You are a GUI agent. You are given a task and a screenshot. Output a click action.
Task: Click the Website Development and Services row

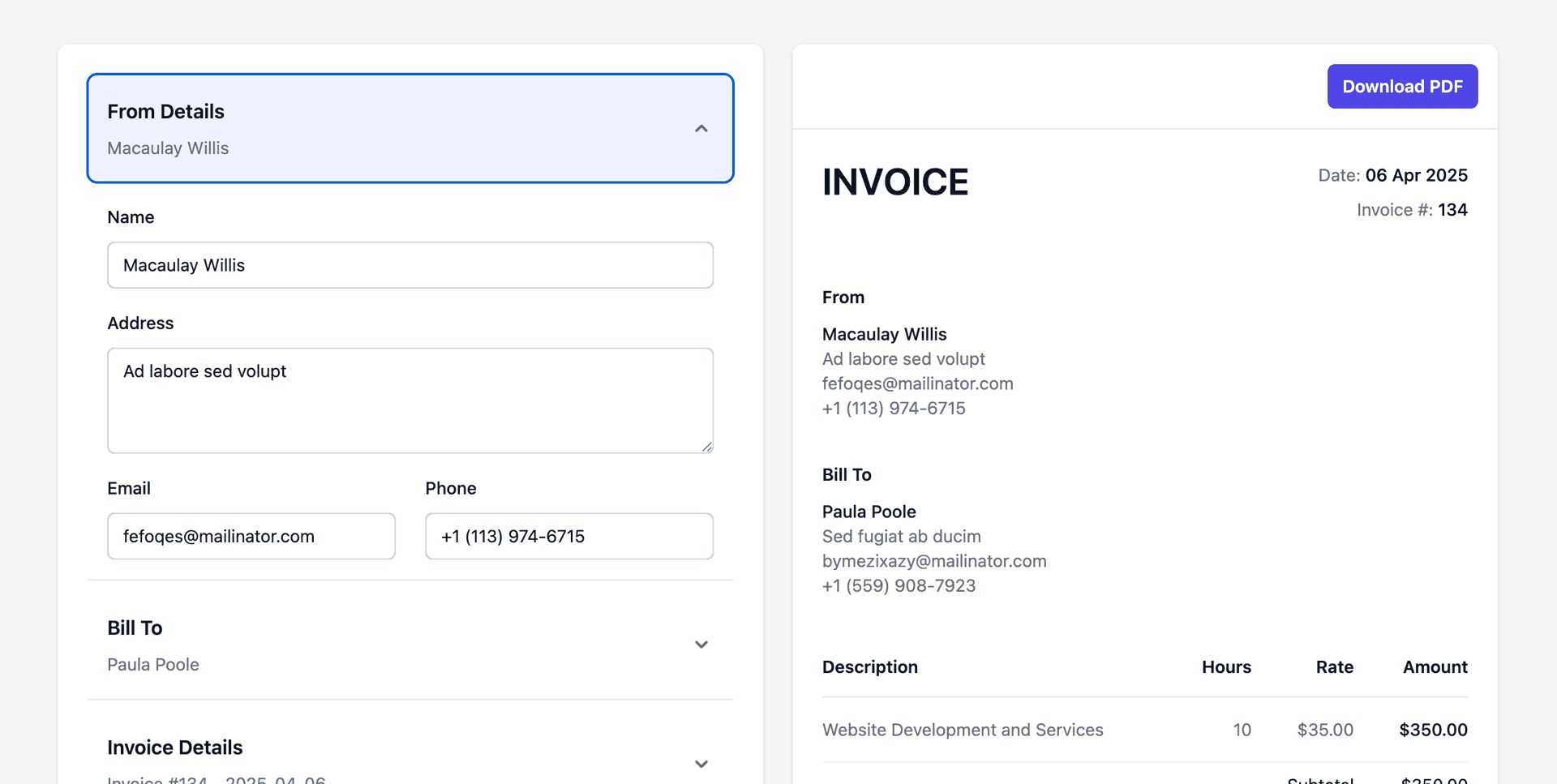[963, 730]
